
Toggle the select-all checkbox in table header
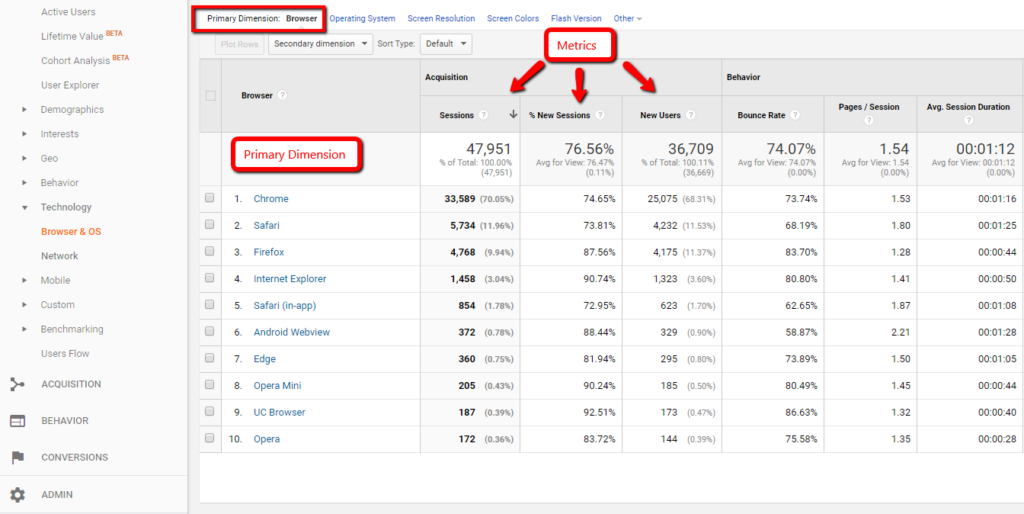point(210,96)
